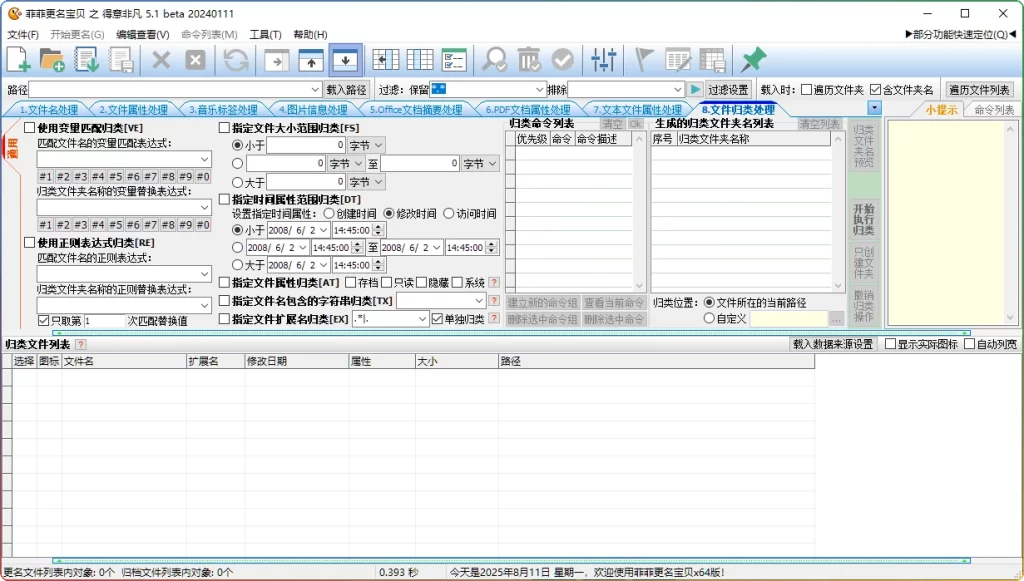Screen dimensions: 1024x581
Task: Click the panel down-arrow layout icon
Action: click(345, 60)
